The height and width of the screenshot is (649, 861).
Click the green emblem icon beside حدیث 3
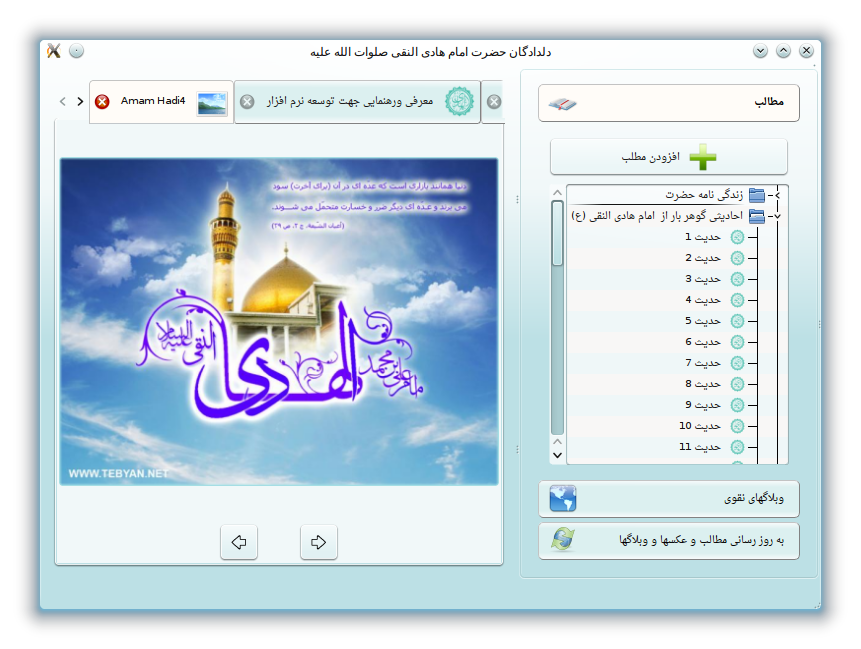[737, 279]
